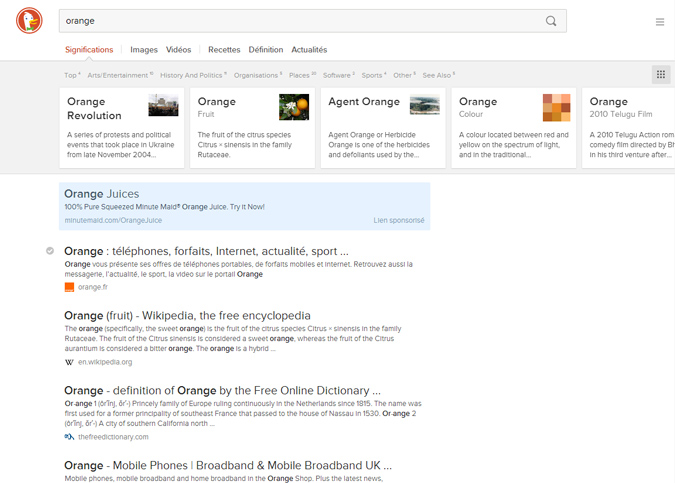Click the Wikipedia favicon under result

tap(69, 362)
